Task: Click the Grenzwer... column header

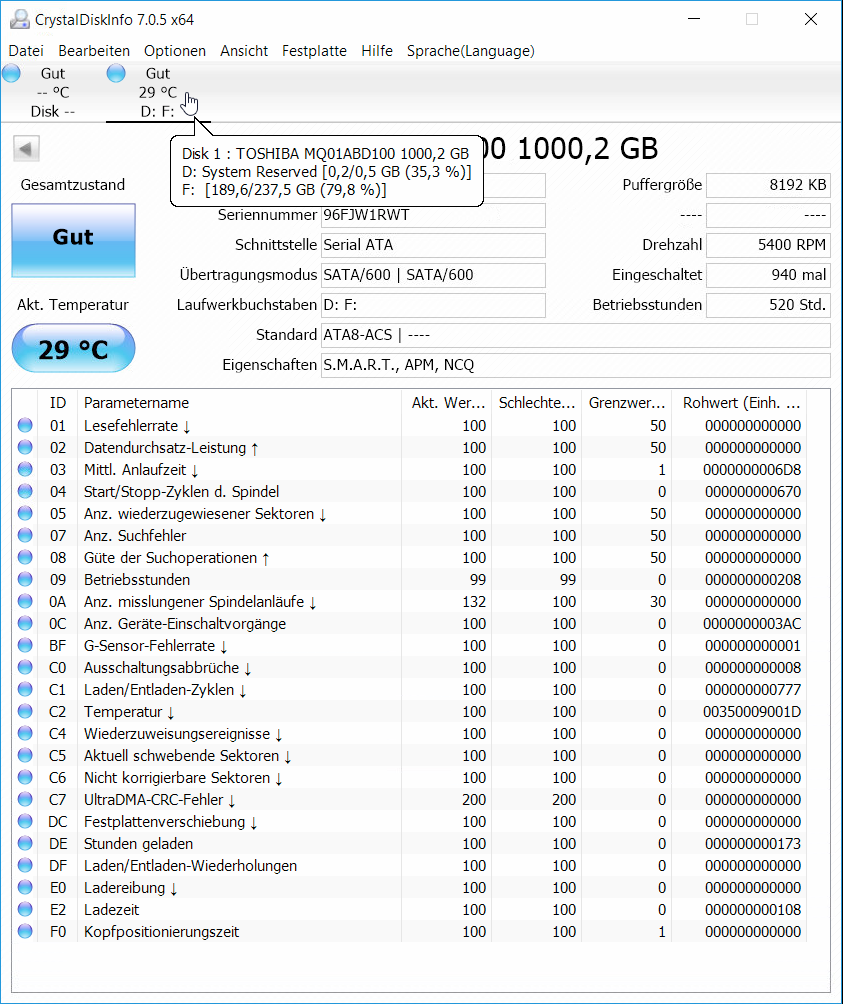Action: (x=627, y=403)
